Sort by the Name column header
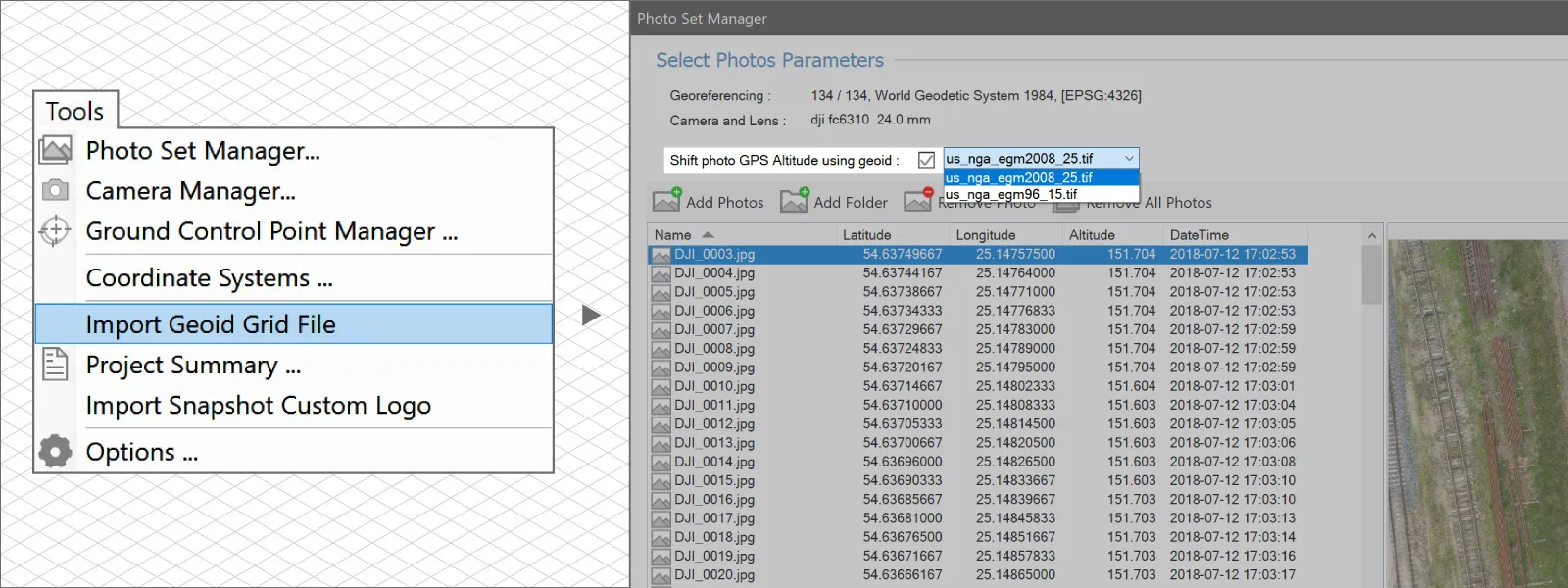The image size is (1568, 588). click(x=741, y=235)
